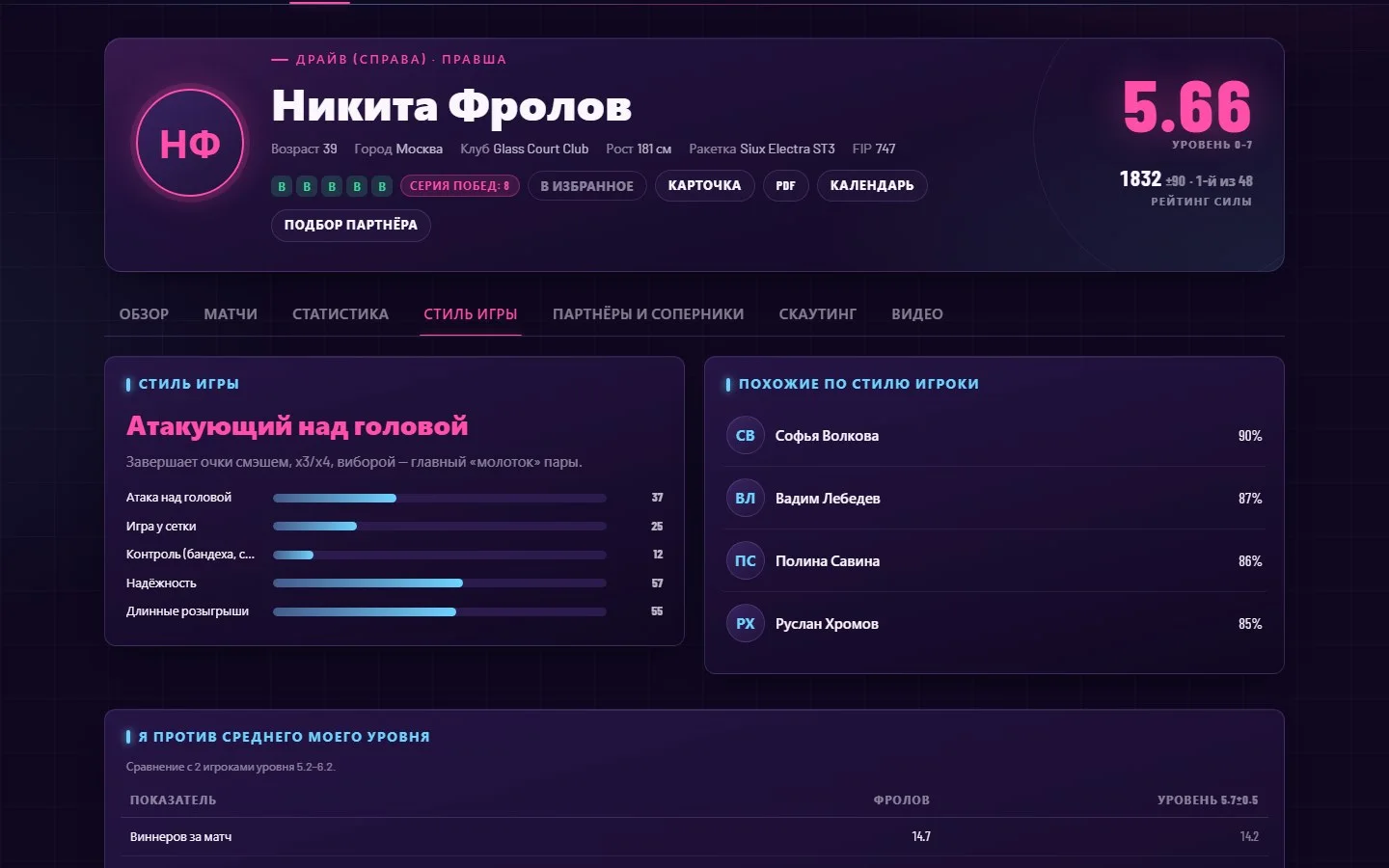Select the Стиль игры tab
Image resolution: width=1389 pixels, height=868 pixels.
(x=471, y=314)
